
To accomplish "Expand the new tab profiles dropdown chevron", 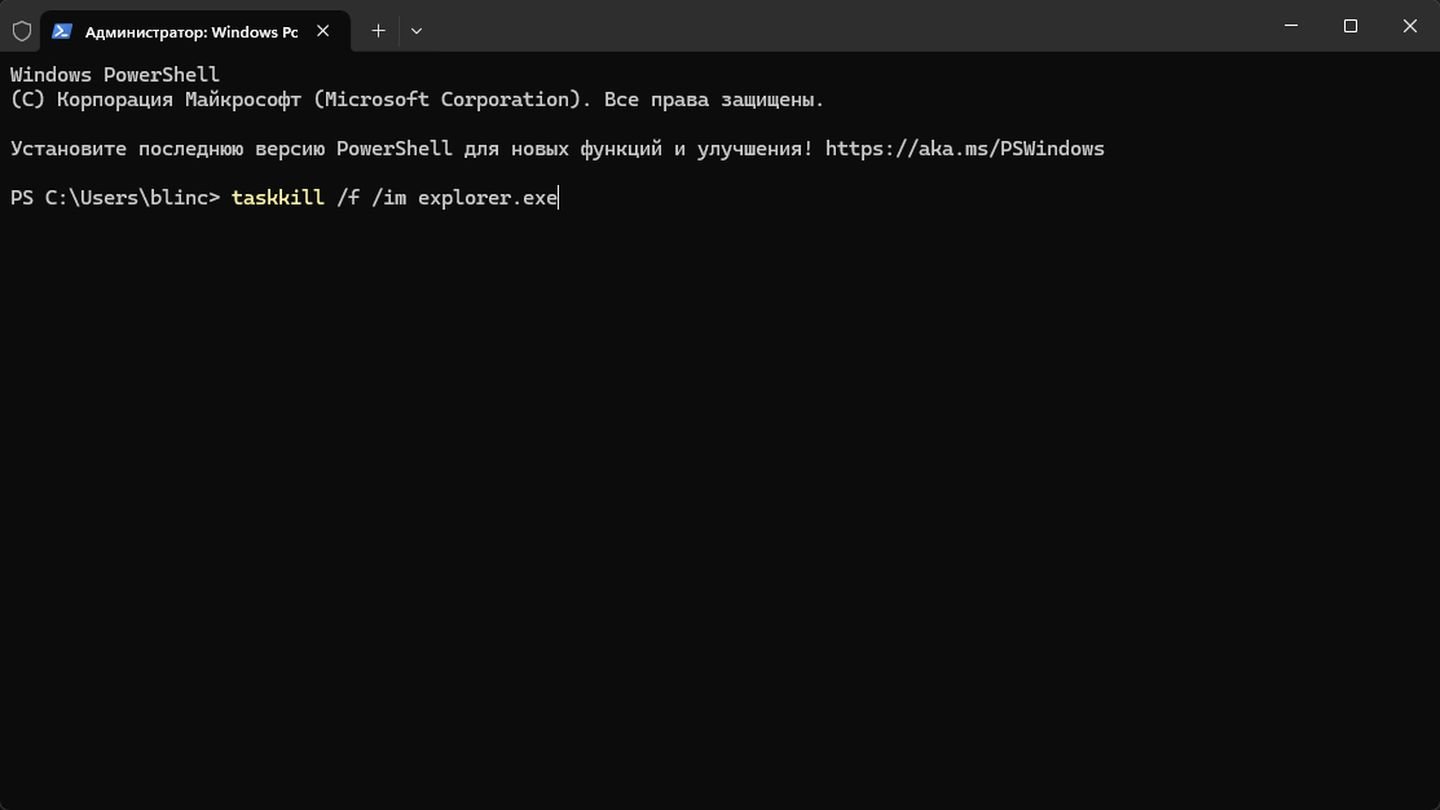I will (416, 31).
